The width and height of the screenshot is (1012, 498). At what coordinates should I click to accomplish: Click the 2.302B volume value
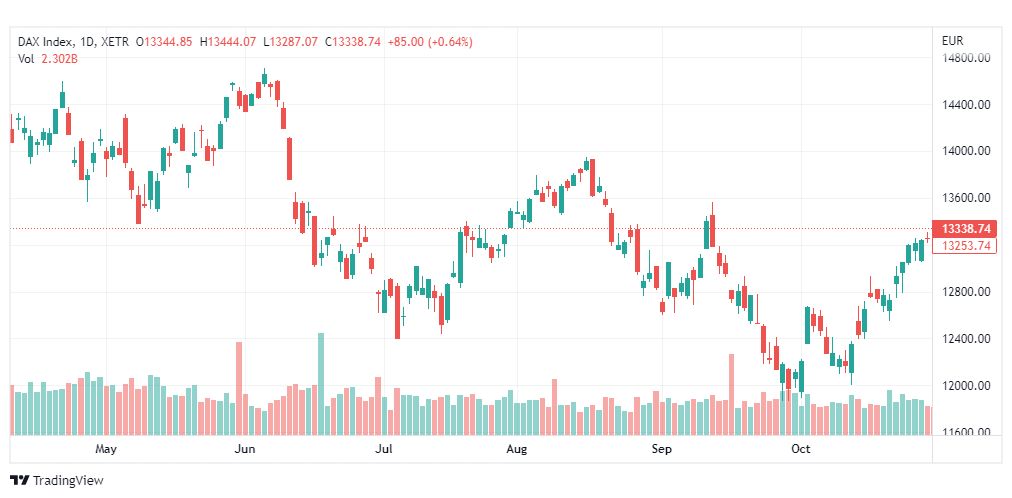pos(59,59)
